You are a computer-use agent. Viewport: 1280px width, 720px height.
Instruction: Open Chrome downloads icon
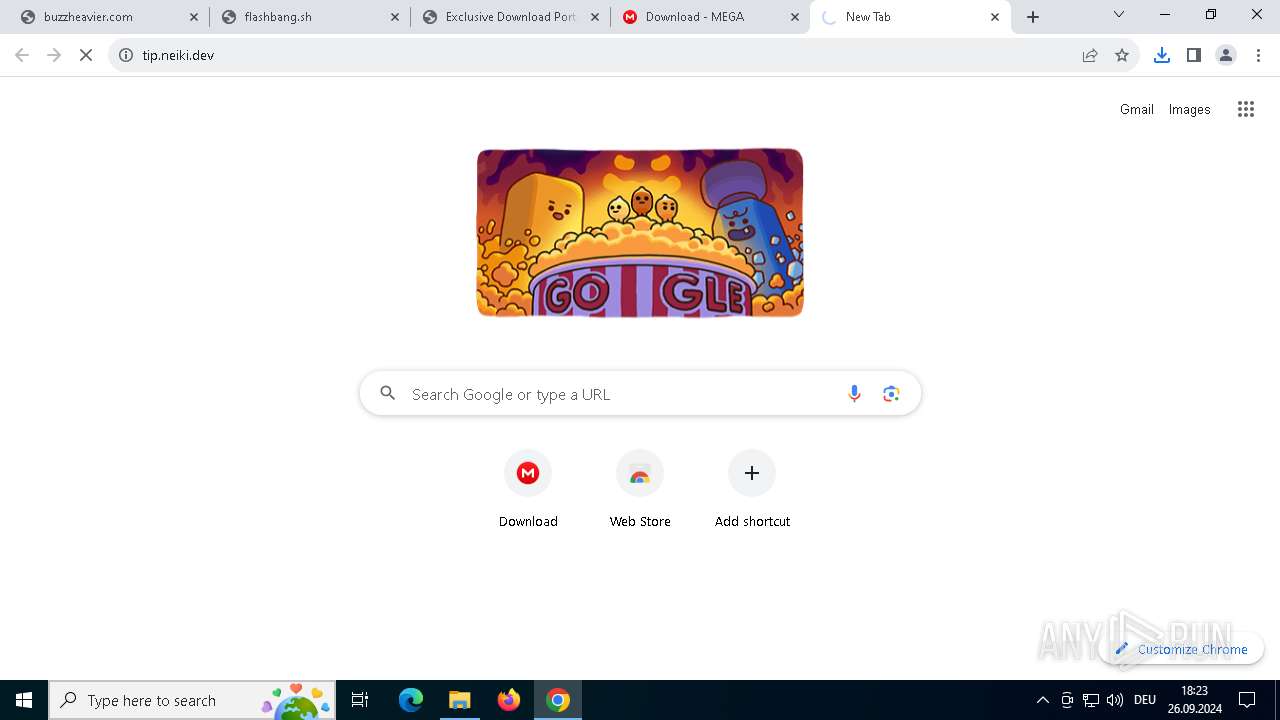(x=1161, y=55)
